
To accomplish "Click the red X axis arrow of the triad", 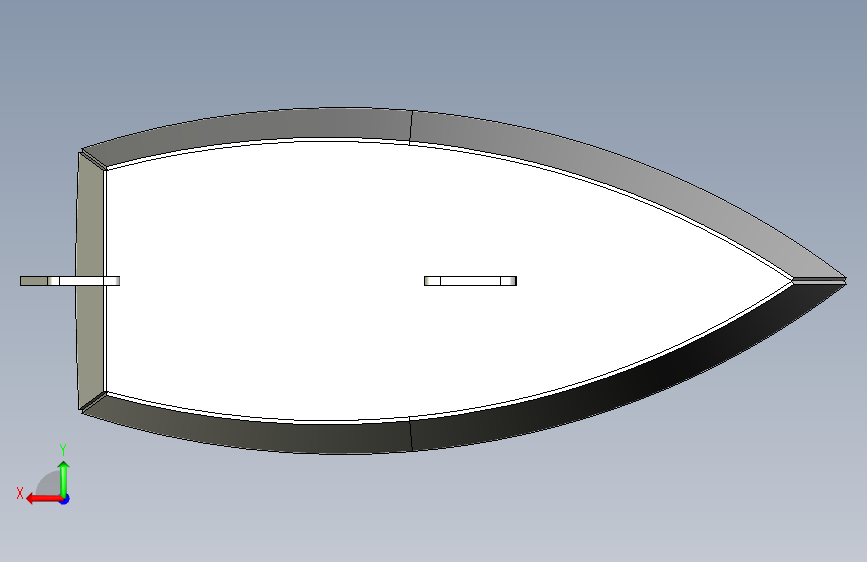I will [x=44, y=499].
